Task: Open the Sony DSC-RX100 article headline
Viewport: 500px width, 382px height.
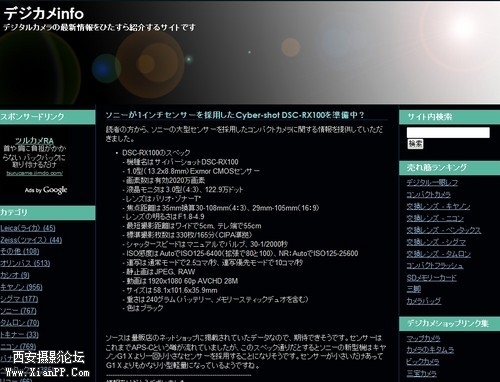Action: pyautogui.click(x=235, y=115)
